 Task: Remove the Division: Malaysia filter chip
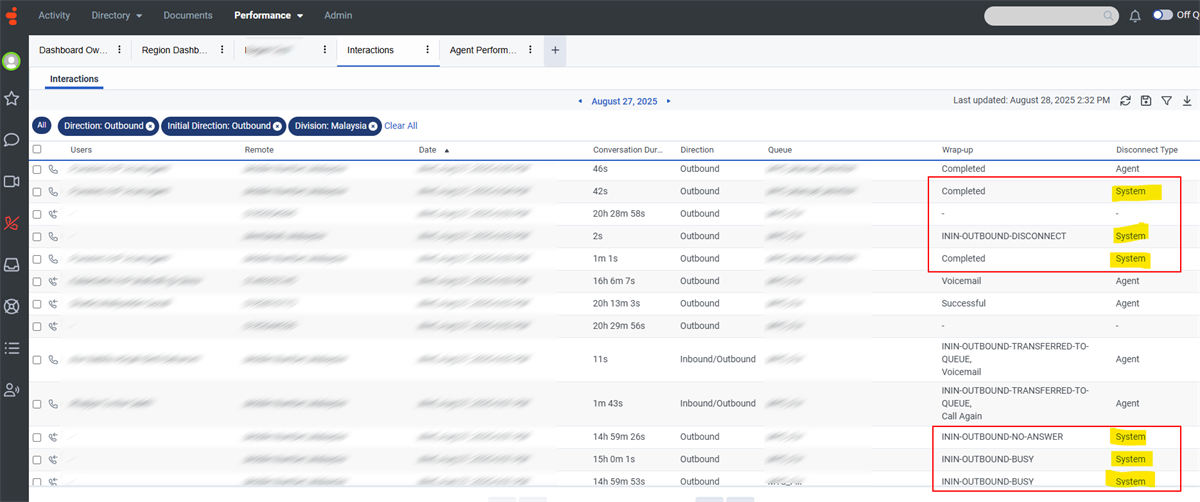[x=373, y=126]
